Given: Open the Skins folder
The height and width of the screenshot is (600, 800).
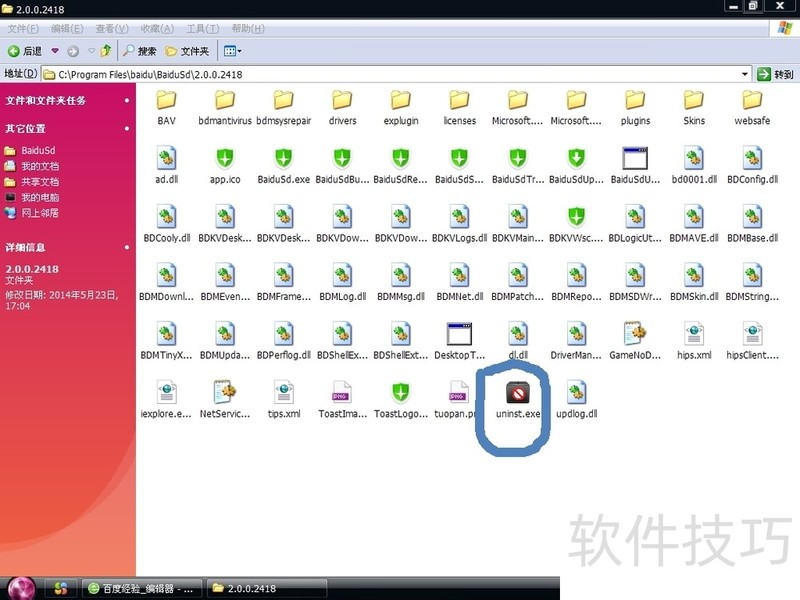Looking at the screenshot, I should point(694,108).
